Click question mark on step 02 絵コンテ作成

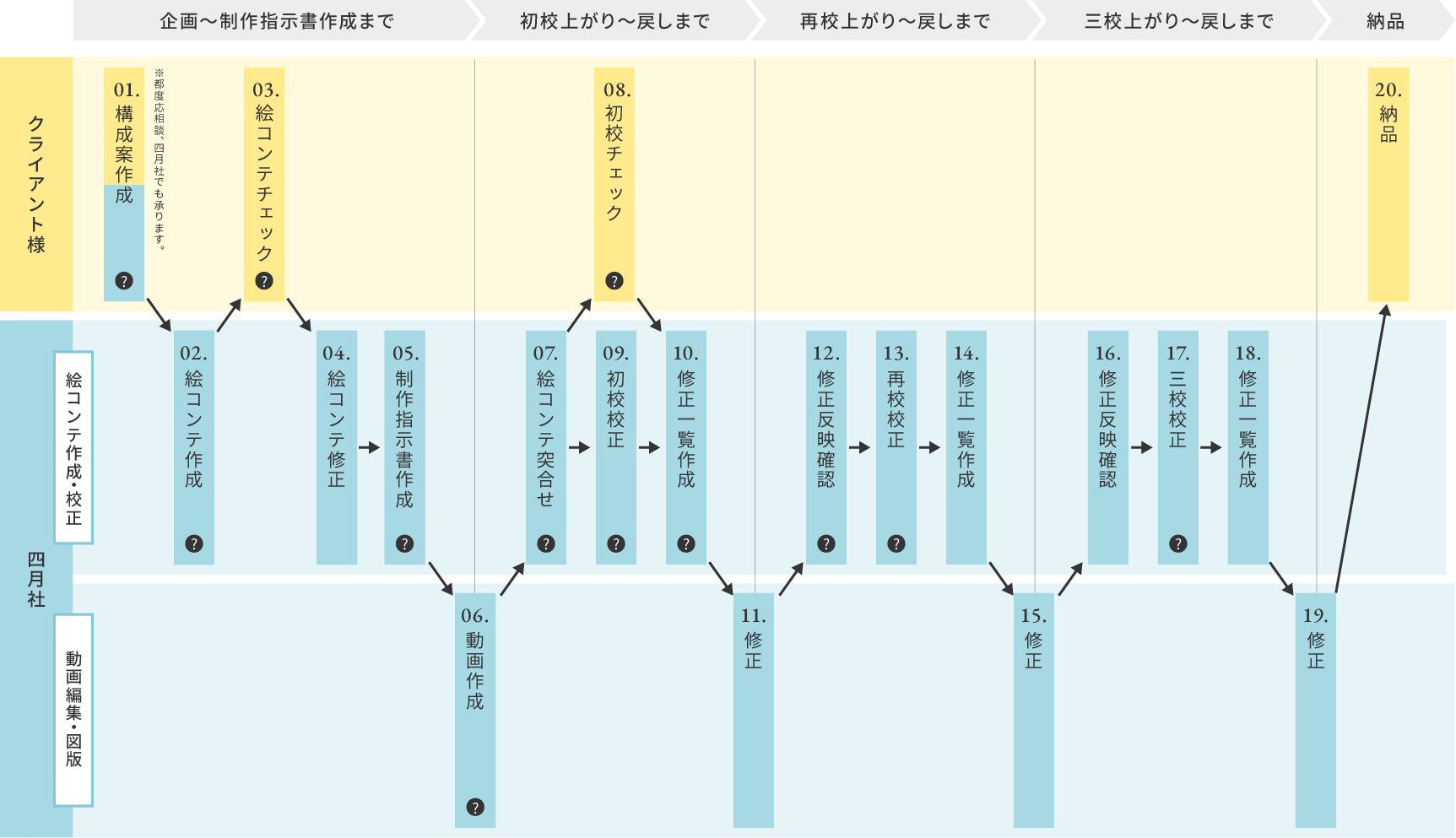point(194,543)
